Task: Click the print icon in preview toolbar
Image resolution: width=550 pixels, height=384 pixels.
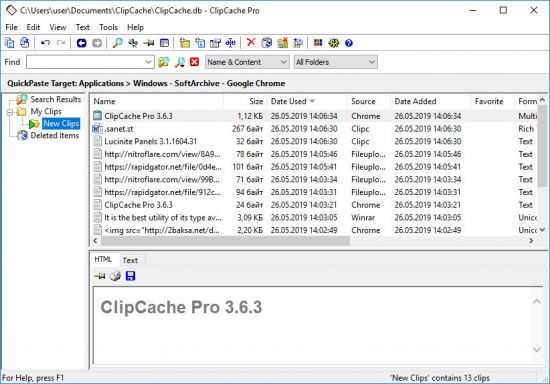Action: [x=115, y=276]
